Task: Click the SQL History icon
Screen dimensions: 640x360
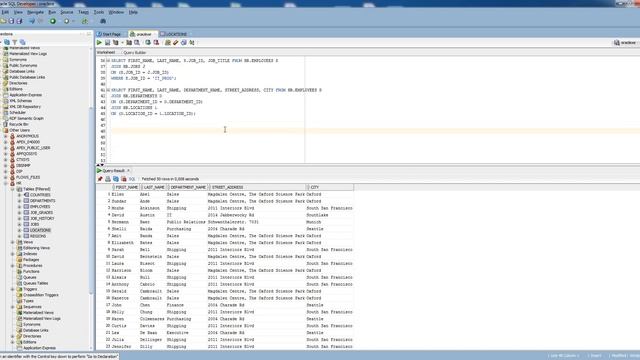Action: [184, 42]
